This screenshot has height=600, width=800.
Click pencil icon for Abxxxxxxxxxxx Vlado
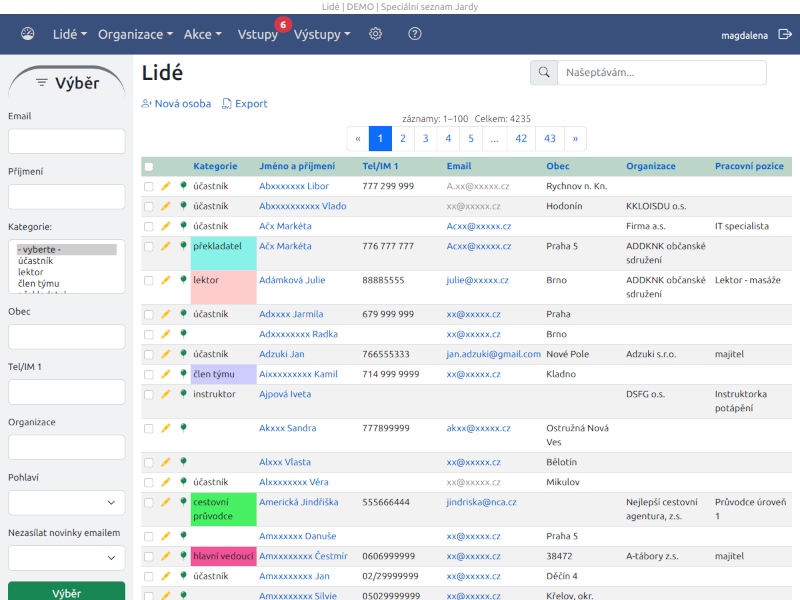166,206
